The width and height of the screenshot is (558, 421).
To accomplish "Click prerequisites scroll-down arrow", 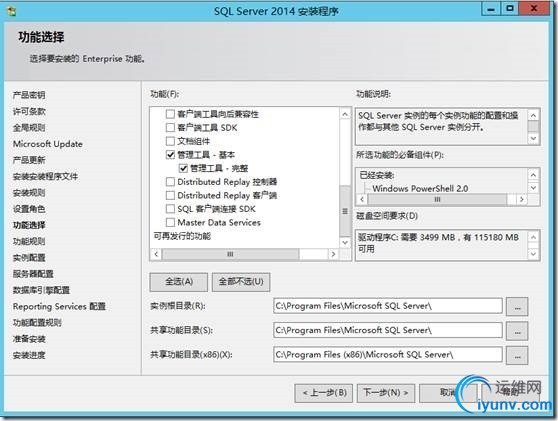I will point(533,187).
